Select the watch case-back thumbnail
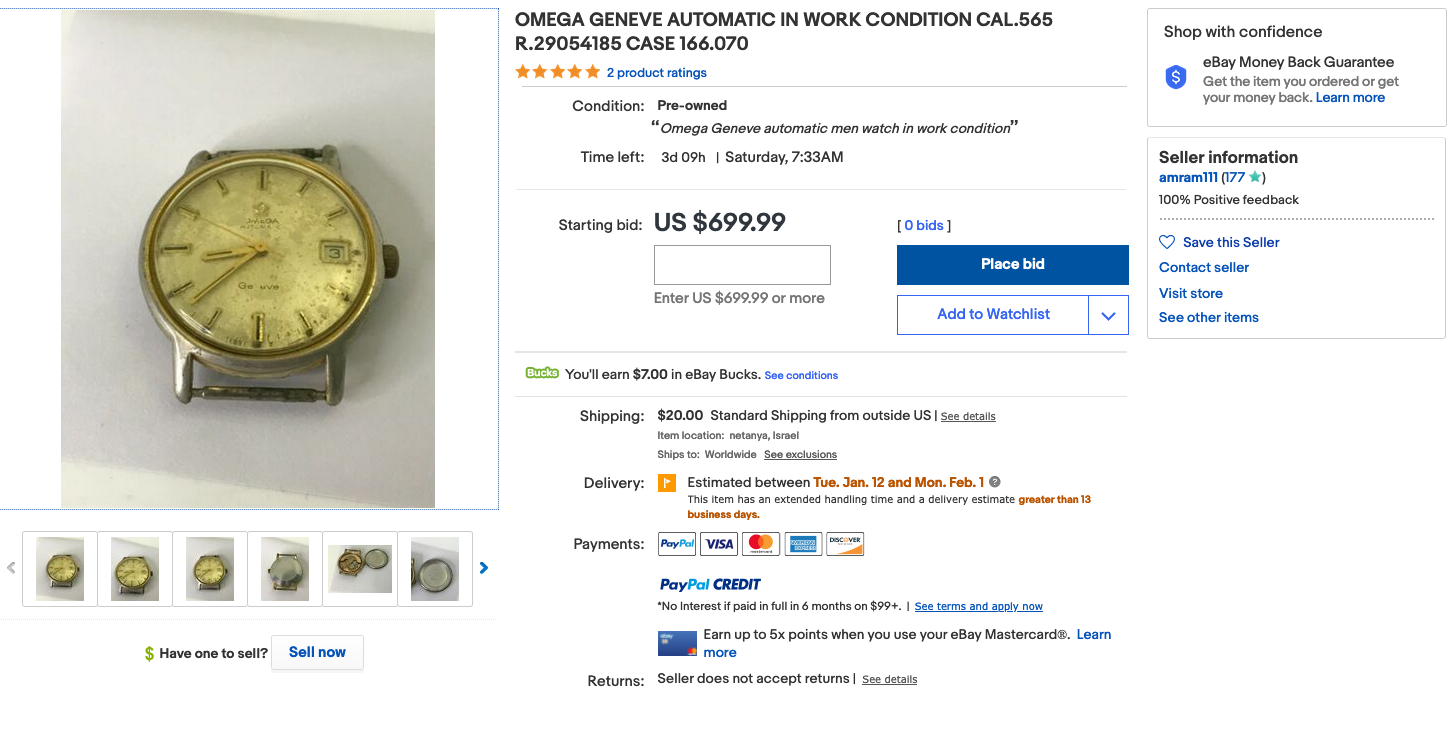Screen dimensions: 1453x741 click(285, 569)
